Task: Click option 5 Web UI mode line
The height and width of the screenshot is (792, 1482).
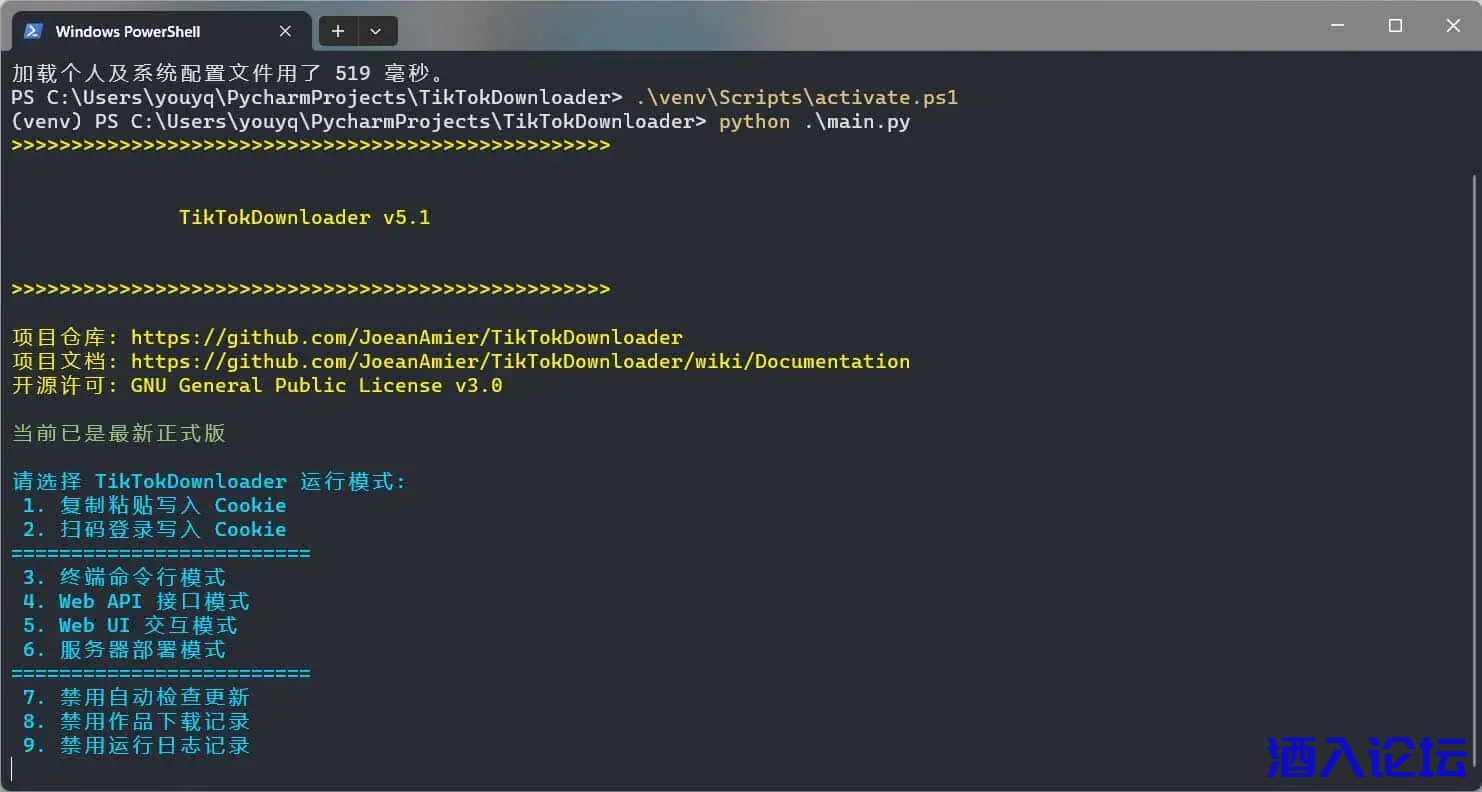Action: tap(130, 625)
